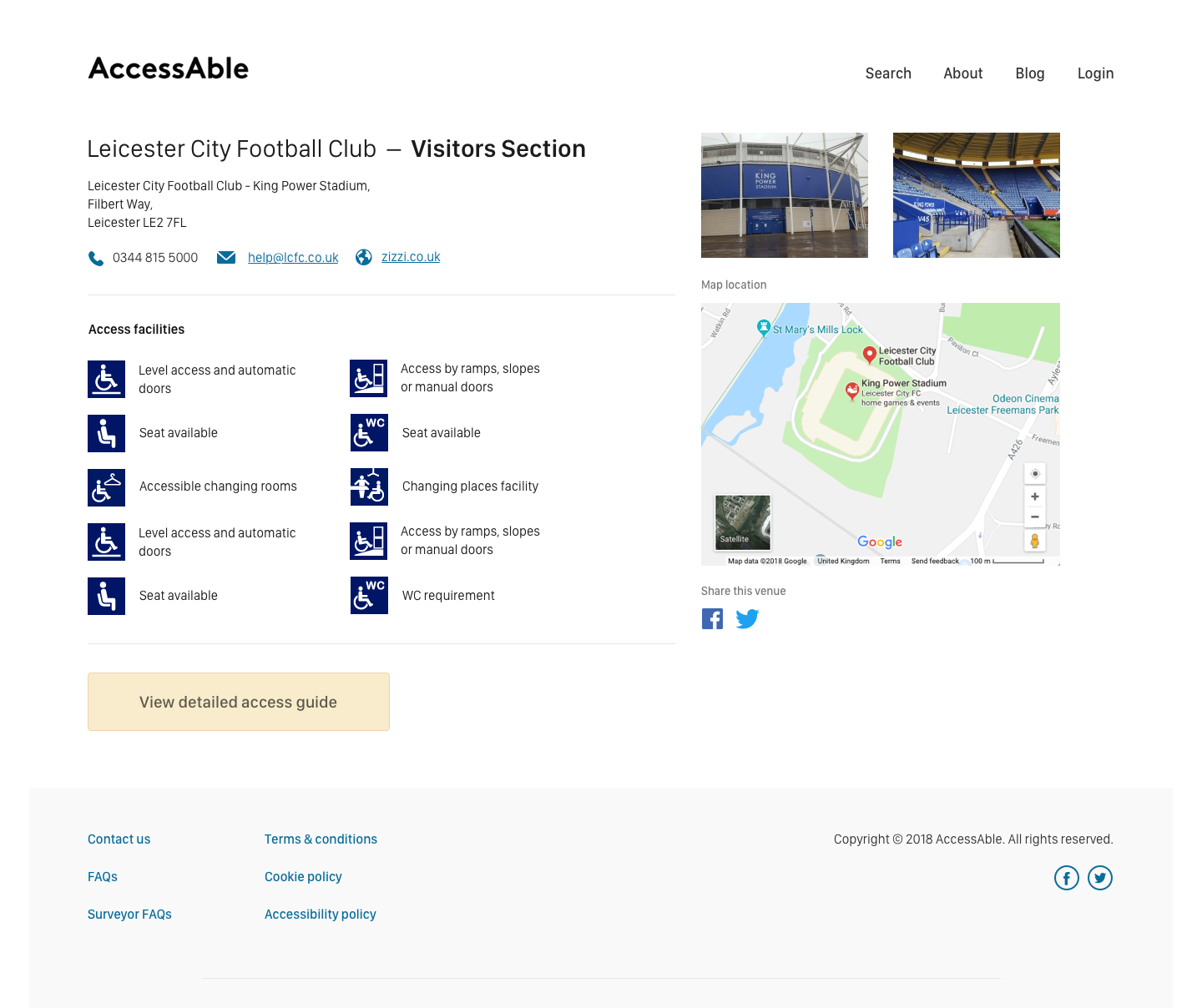The image size is (1202, 1008).
Task: Open the FAQs footer link
Action: click(103, 877)
